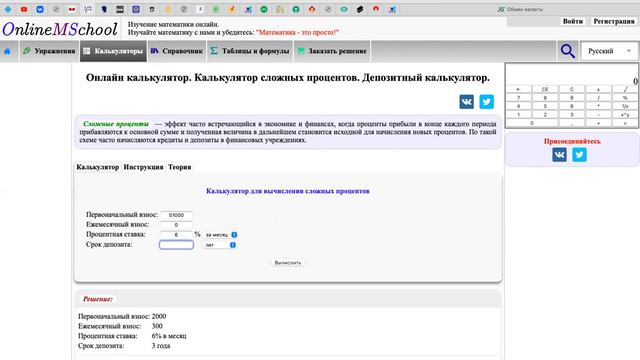This screenshot has width=640, height=360.
Task: Switch to the Инструкция tab
Action: [x=143, y=167]
